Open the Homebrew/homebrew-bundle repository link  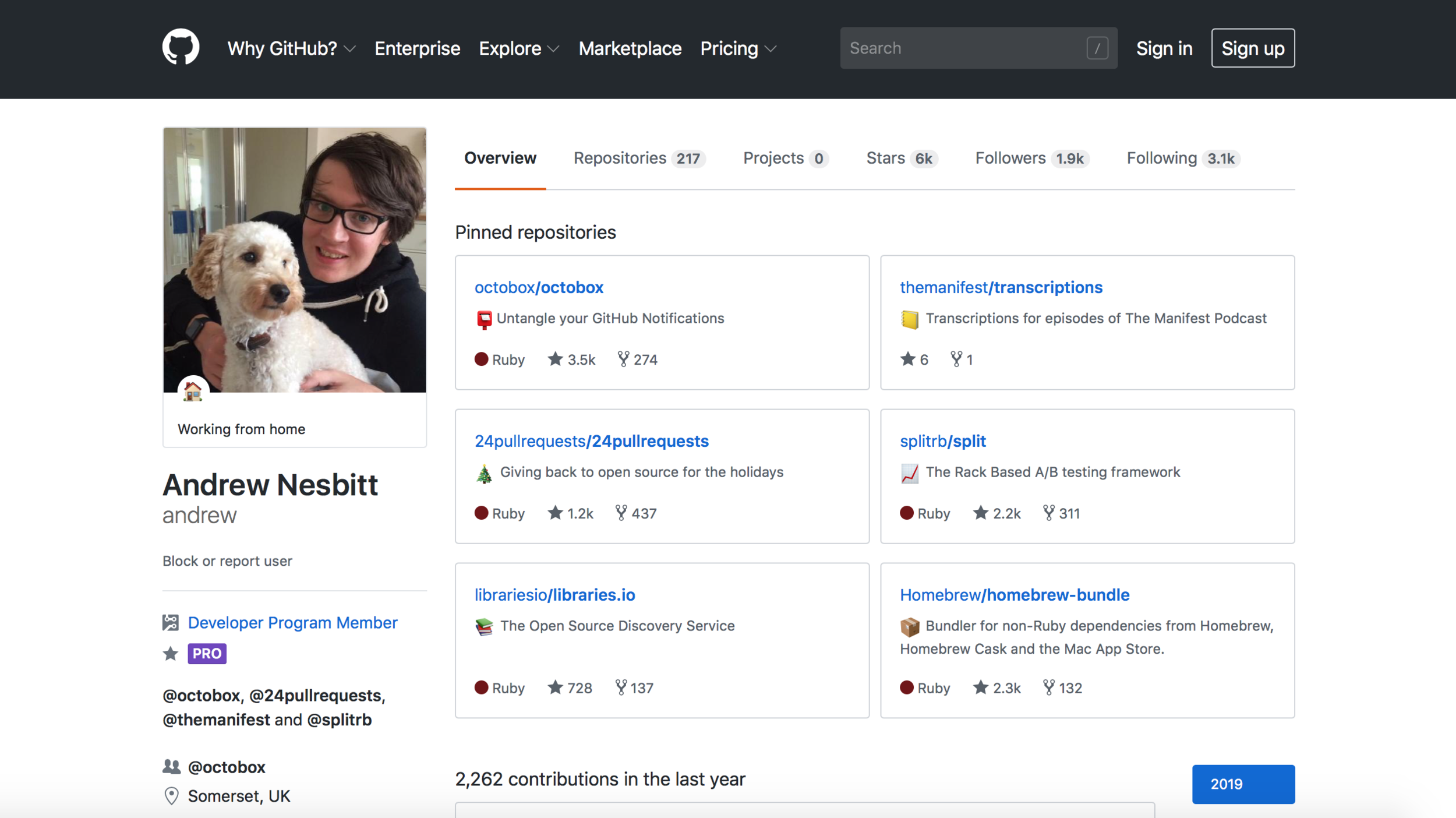(1014, 595)
